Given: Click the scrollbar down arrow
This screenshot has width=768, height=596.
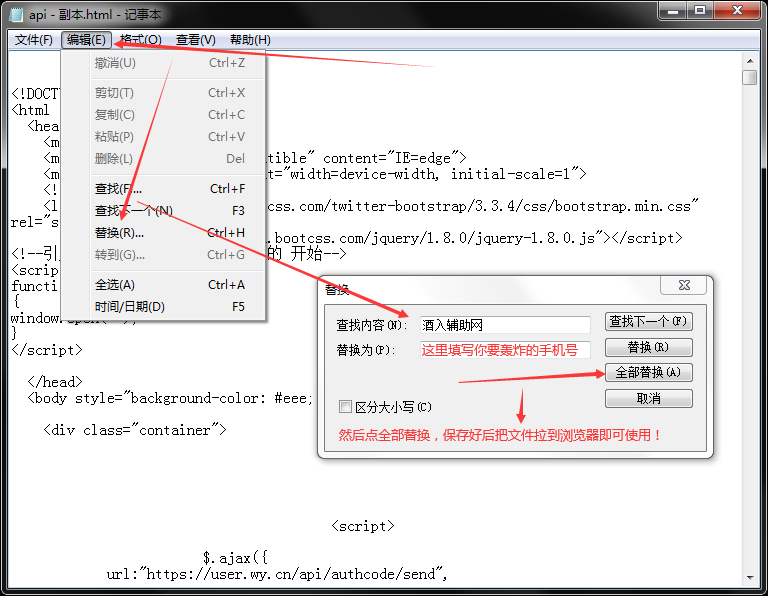Looking at the screenshot, I should (750, 578).
